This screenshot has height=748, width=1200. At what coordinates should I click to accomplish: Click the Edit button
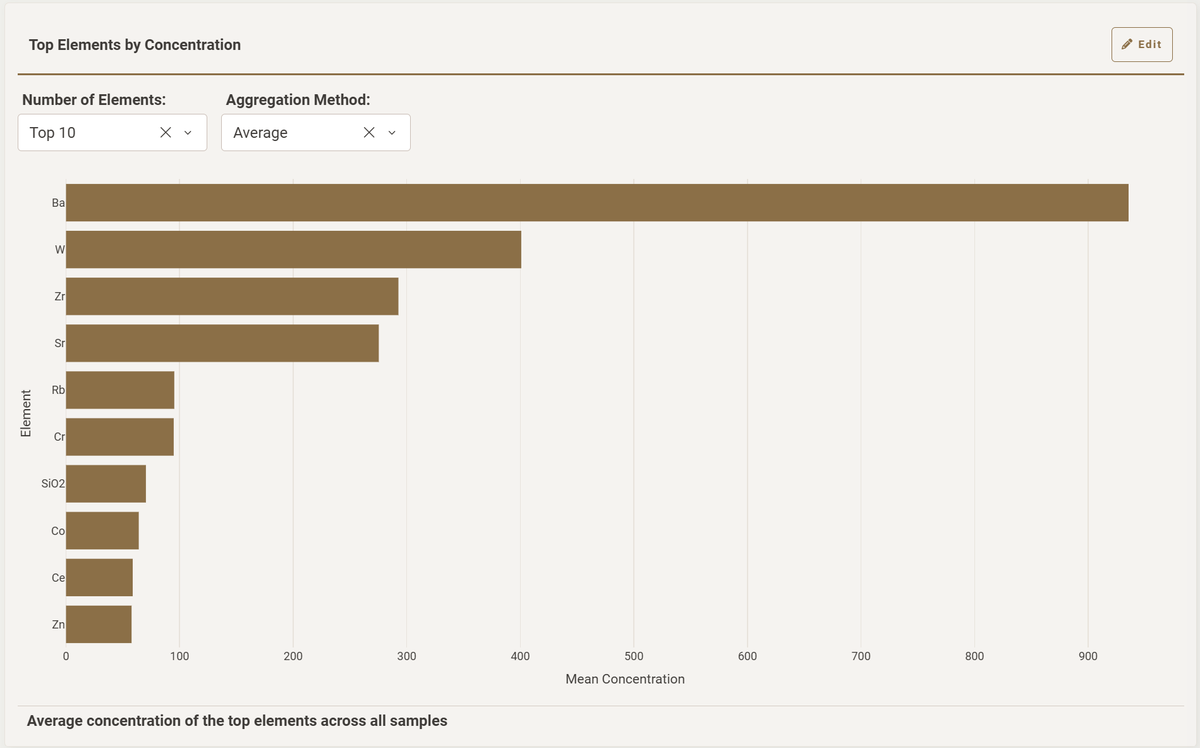1142,44
